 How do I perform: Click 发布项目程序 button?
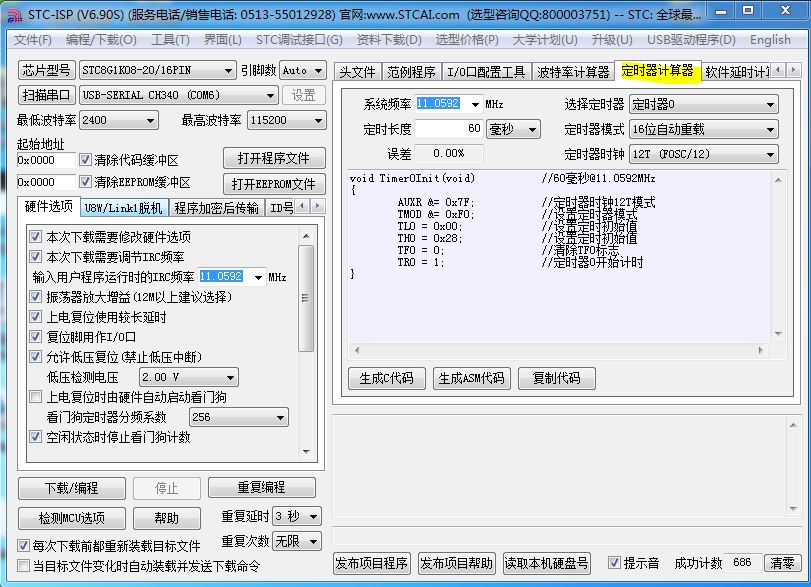click(x=372, y=563)
